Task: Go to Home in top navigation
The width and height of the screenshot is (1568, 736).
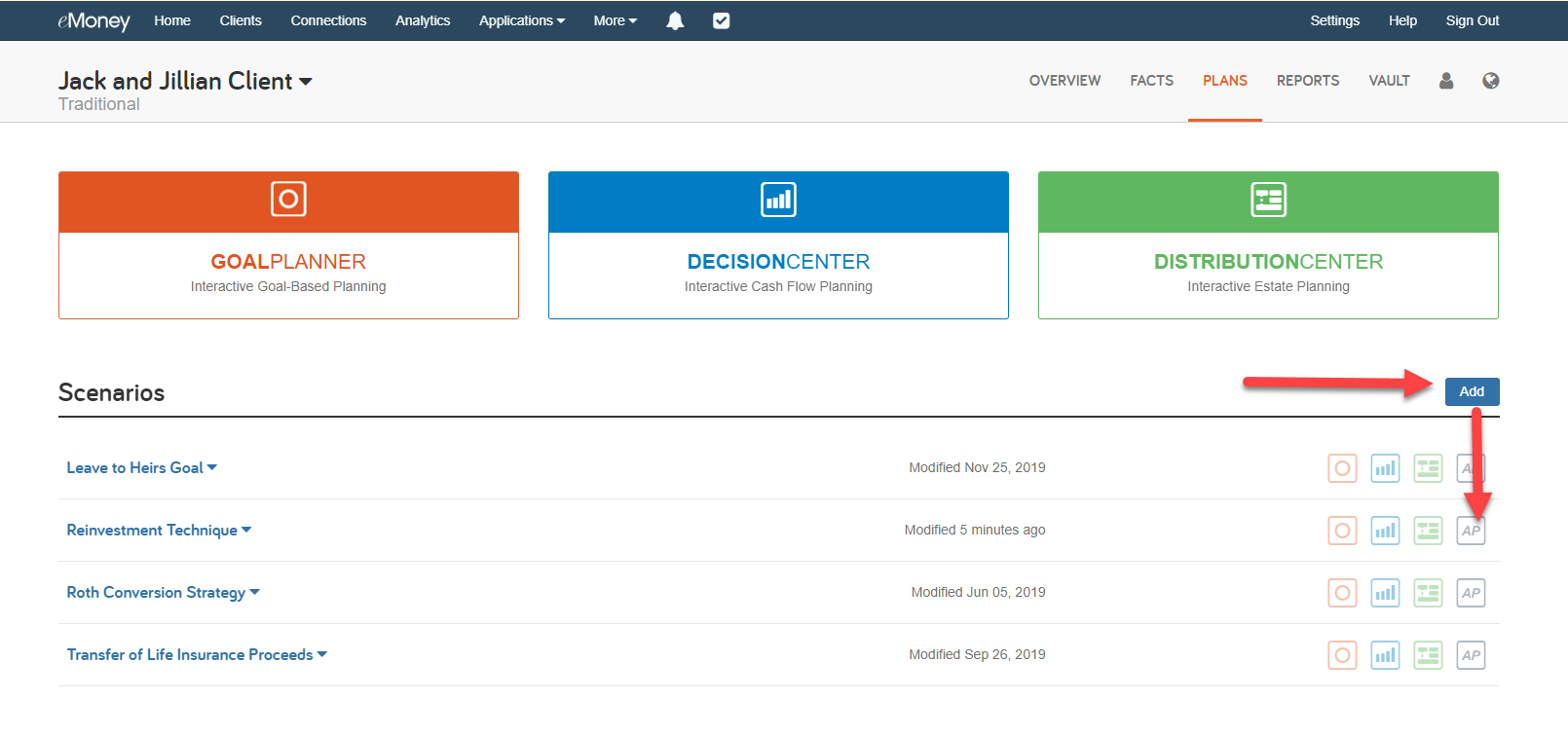Action: tap(172, 20)
